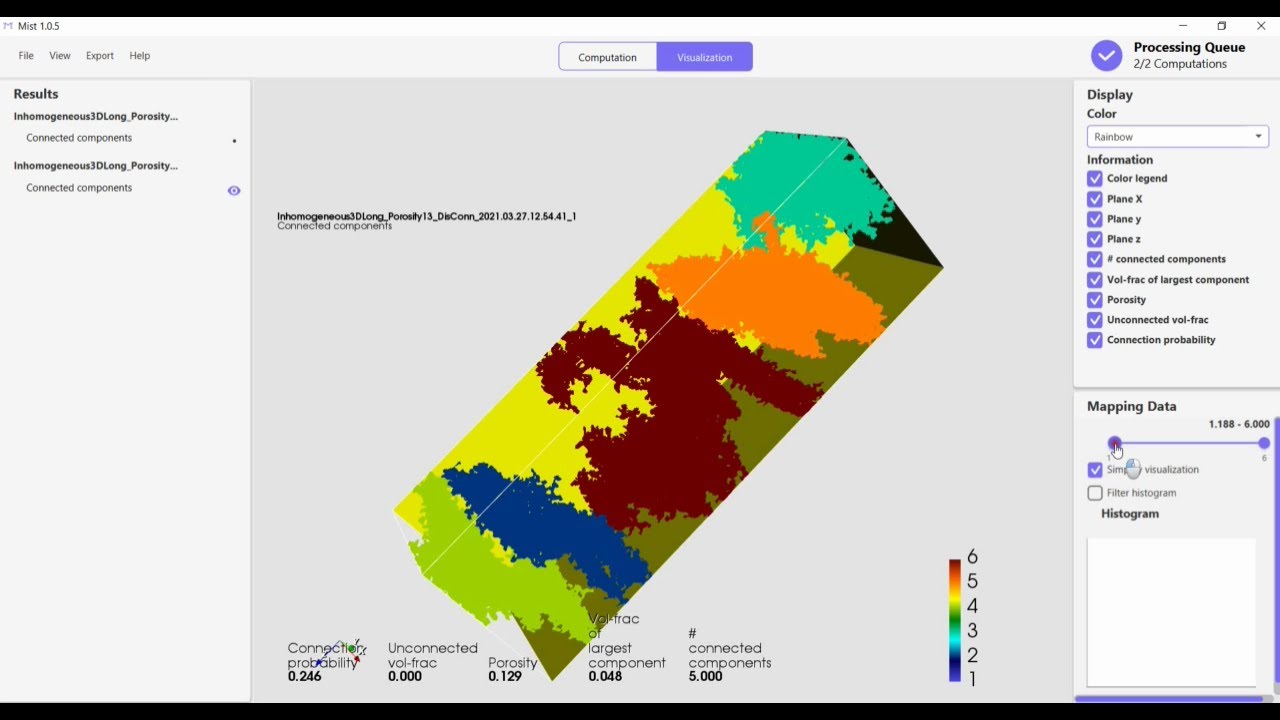Disable the Plane X checkbox
Screen dimensions: 1280x720
[x=1095, y=199]
